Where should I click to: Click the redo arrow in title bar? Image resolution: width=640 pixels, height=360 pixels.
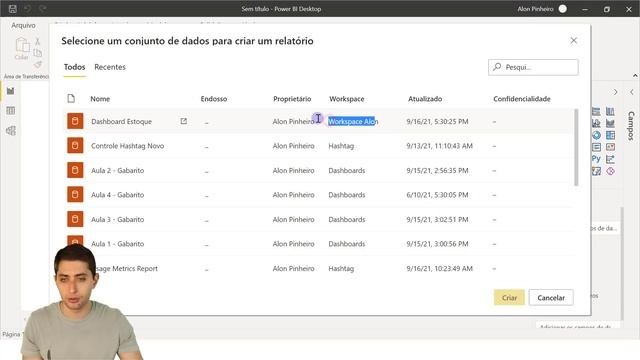pyautogui.click(x=42, y=9)
